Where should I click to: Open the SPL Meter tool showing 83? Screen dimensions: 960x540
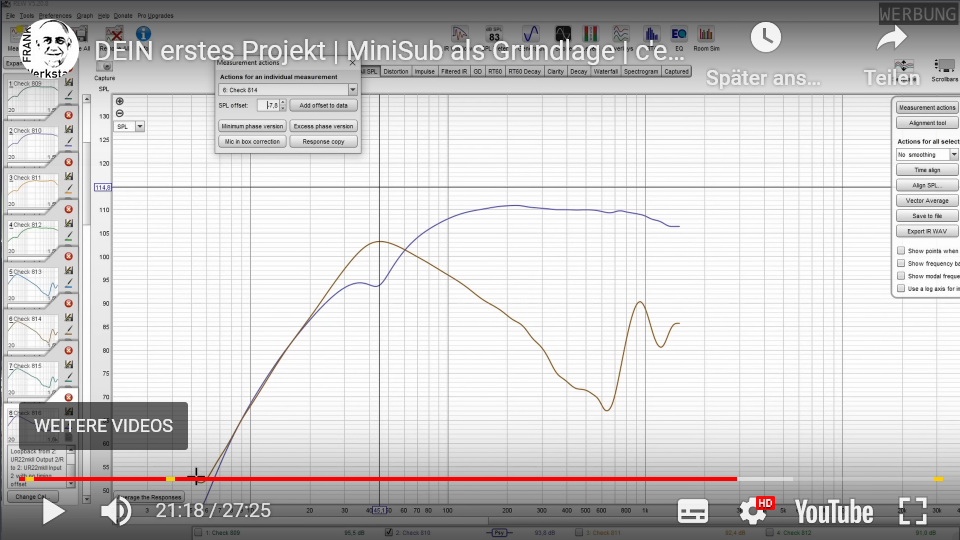pos(494,36)
